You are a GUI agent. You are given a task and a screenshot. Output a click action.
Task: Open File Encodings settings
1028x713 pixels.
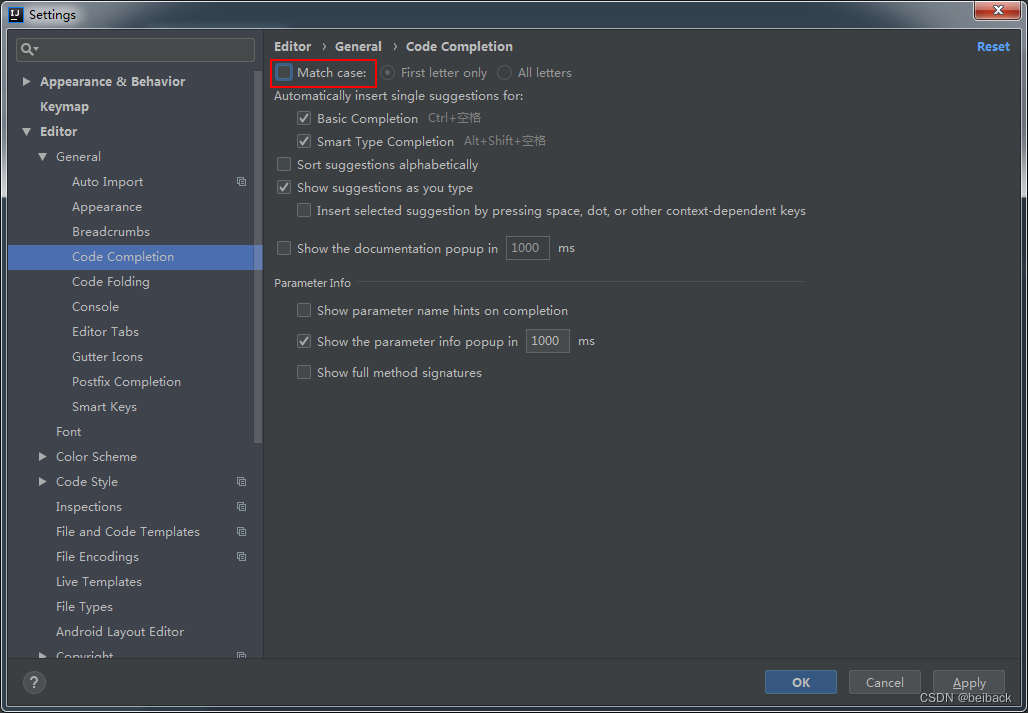point(98,556)
